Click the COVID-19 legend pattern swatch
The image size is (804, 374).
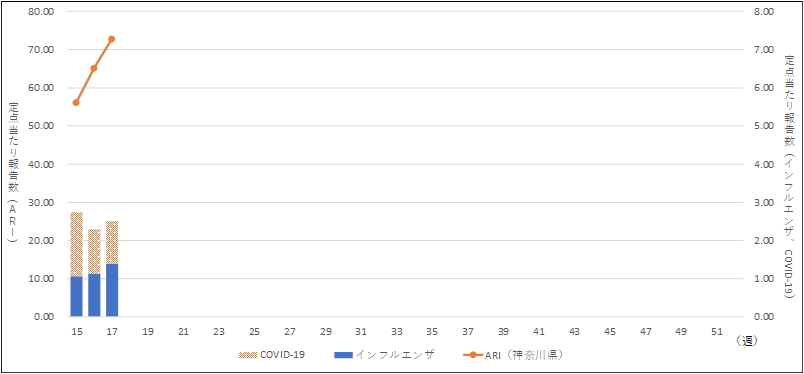248,355
